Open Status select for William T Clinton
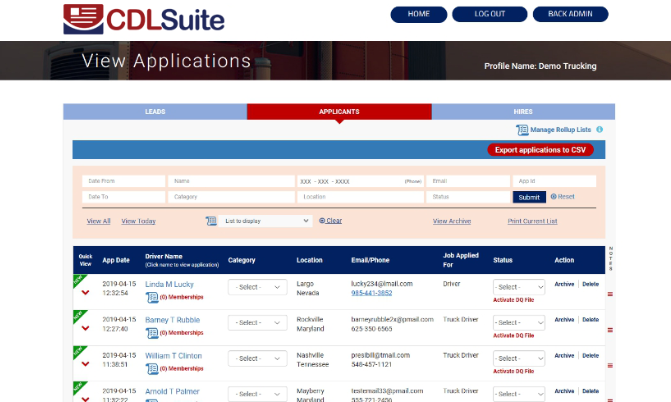The image size is (671, 402). click(519, 359)
